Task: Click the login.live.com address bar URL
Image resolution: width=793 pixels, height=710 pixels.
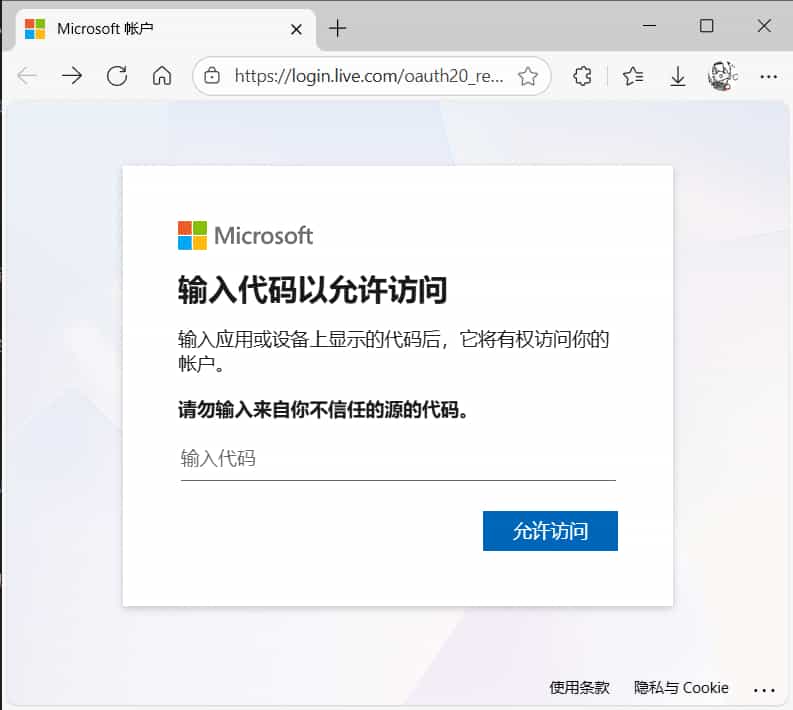Action: coord(368,76)
